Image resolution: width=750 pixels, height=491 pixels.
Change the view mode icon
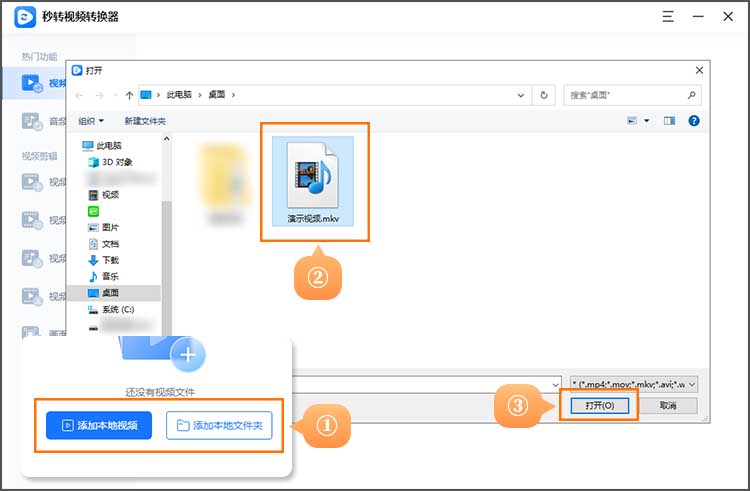pyautogui.click(x=632, y=120)
